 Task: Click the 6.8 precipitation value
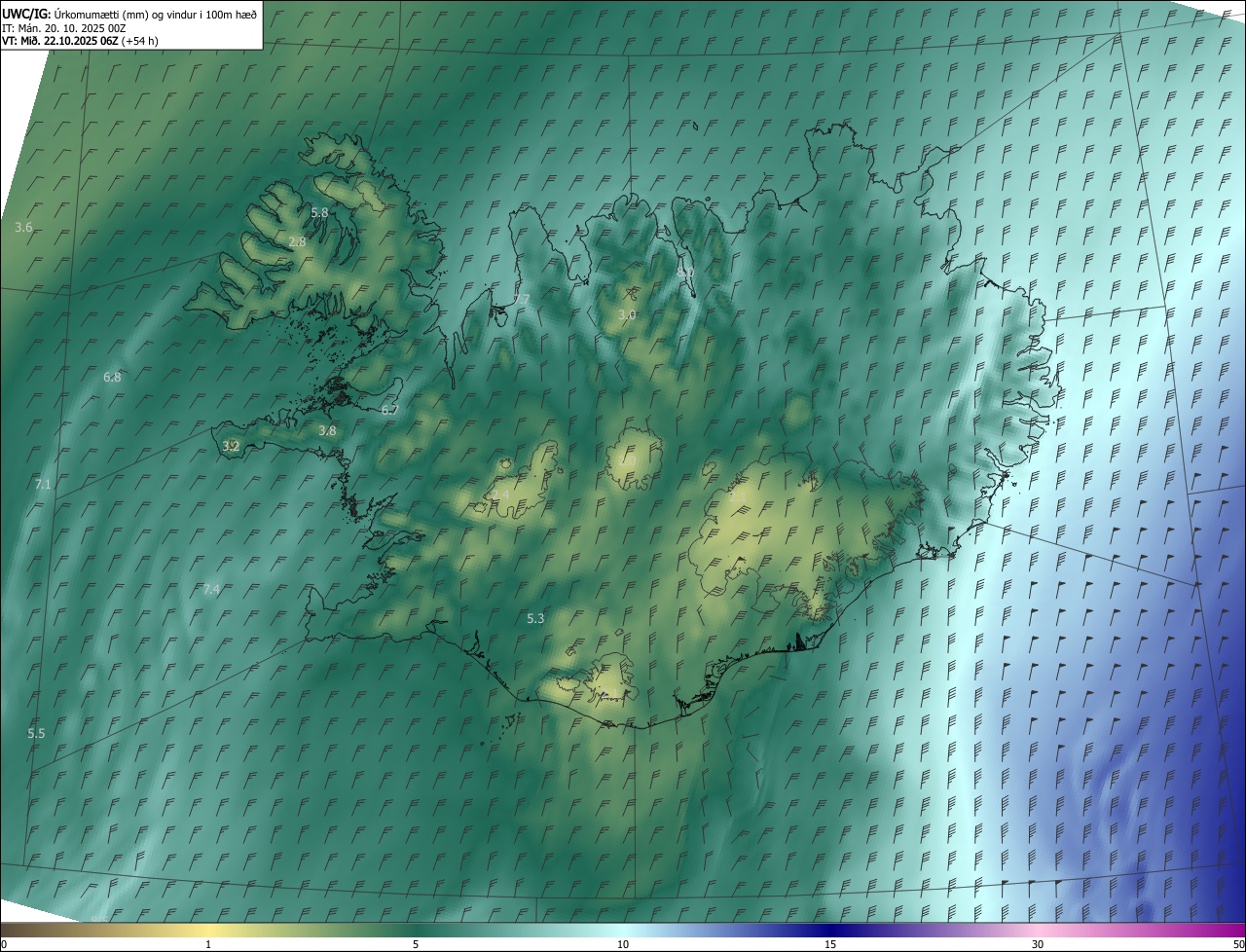(x=112, y=378)
